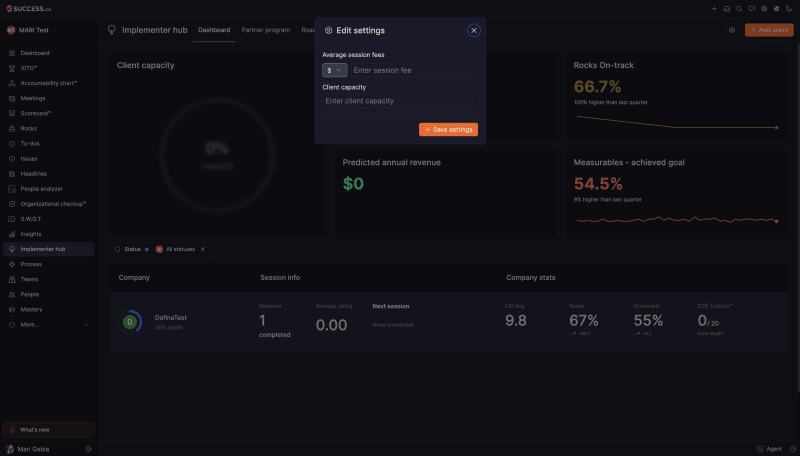Click the search icon in top bar
This screenshot has width=800, height=456.
click(x=739, y=9)
